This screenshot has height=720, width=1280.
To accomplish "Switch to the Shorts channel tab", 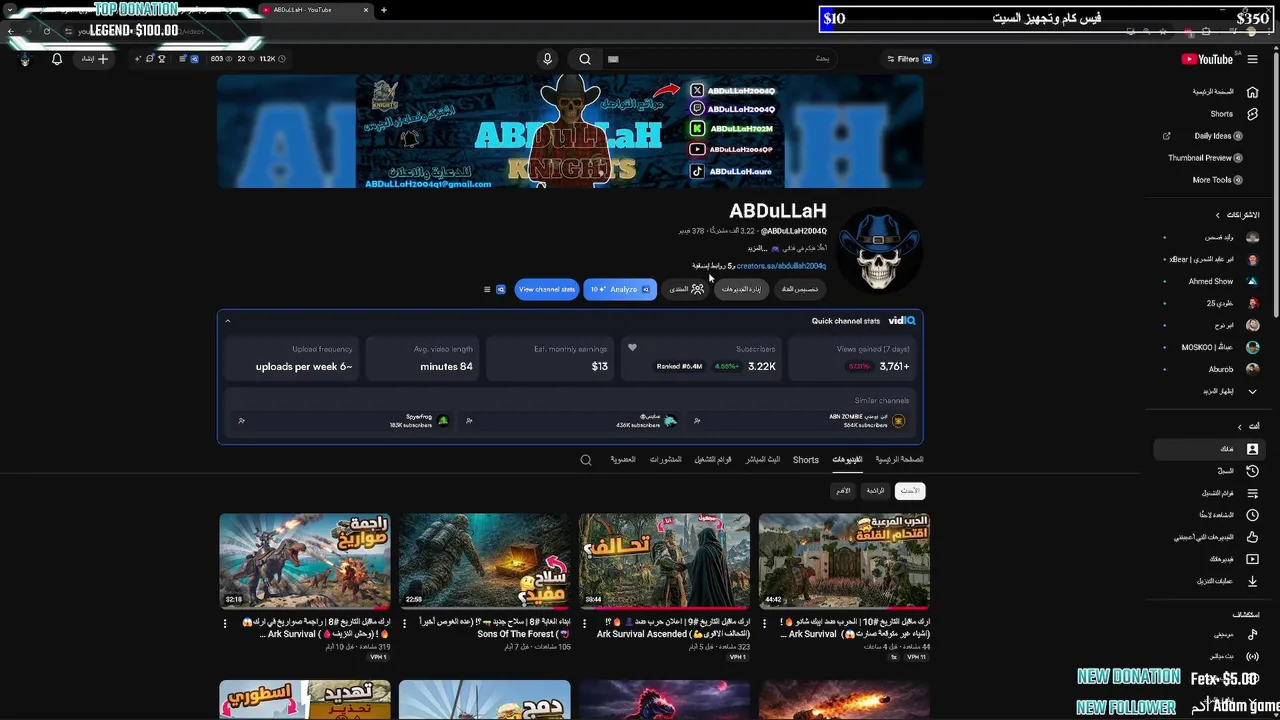I will click(x=806, y=460).
